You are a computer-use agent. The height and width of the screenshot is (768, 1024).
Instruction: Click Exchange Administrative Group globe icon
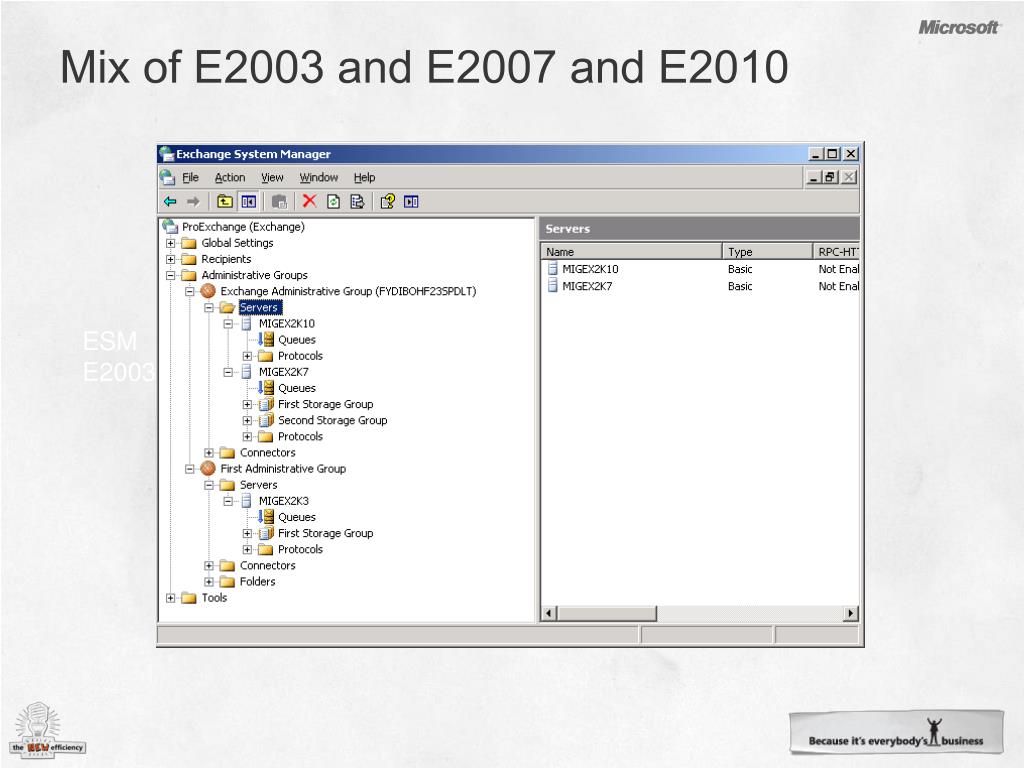pos(208,291)
